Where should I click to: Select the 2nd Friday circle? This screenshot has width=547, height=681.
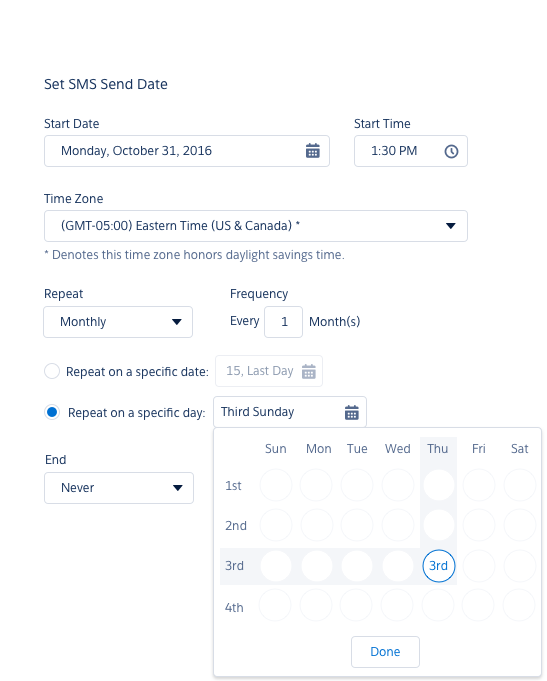pyautogui.click(x=479, y=526)
